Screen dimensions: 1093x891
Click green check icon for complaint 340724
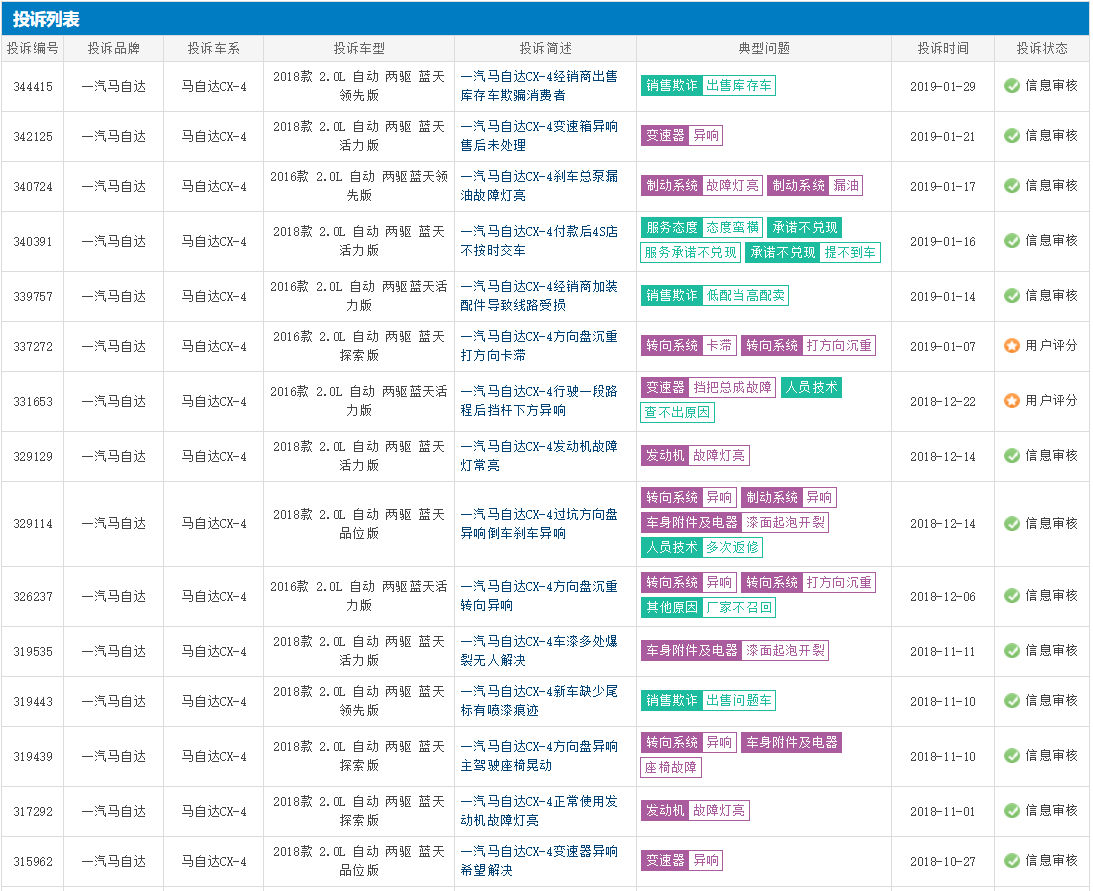click(1011, 186)
